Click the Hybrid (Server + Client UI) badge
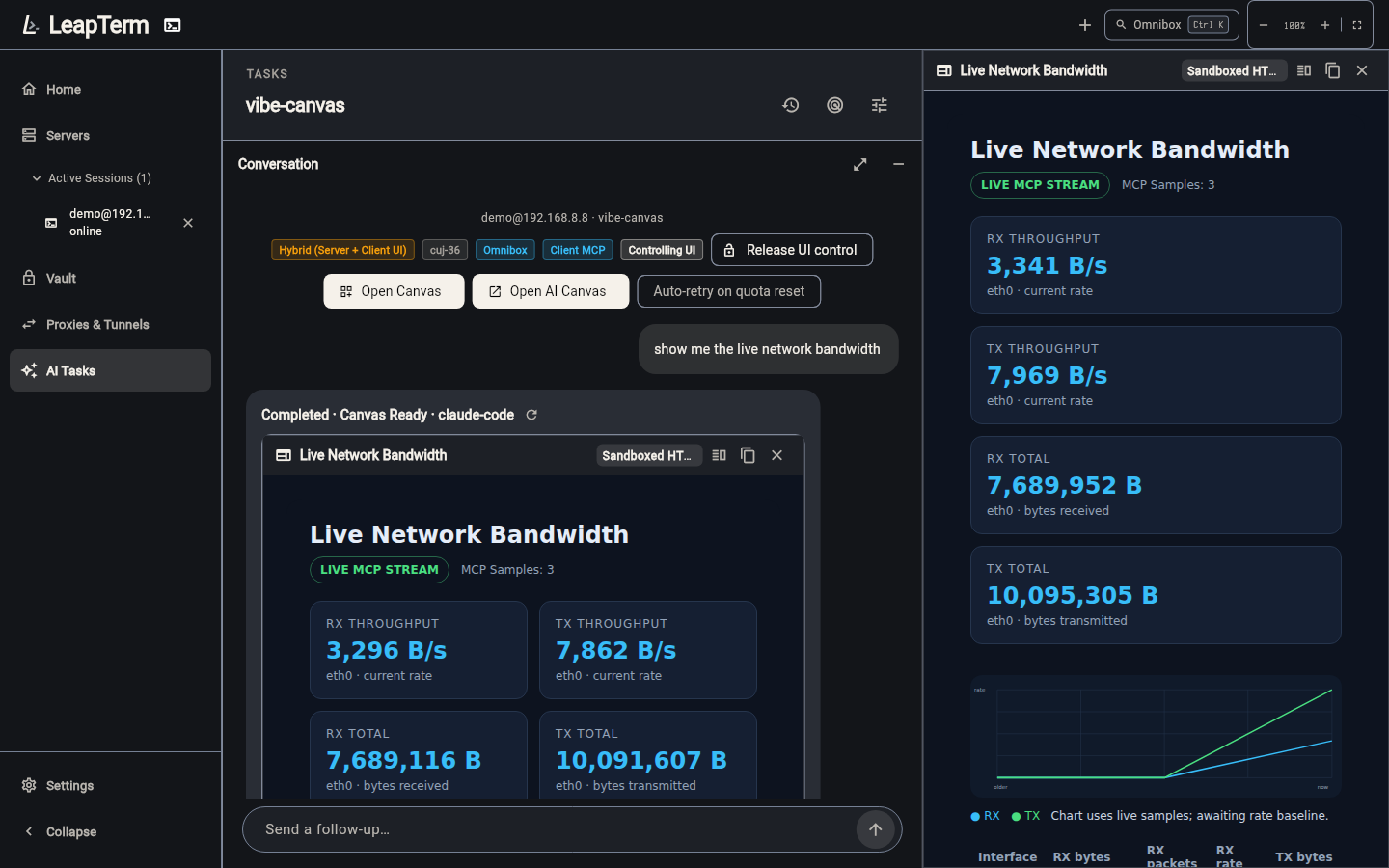The width and height of the screenshot is (1389, 868). [x=343, y=250]
